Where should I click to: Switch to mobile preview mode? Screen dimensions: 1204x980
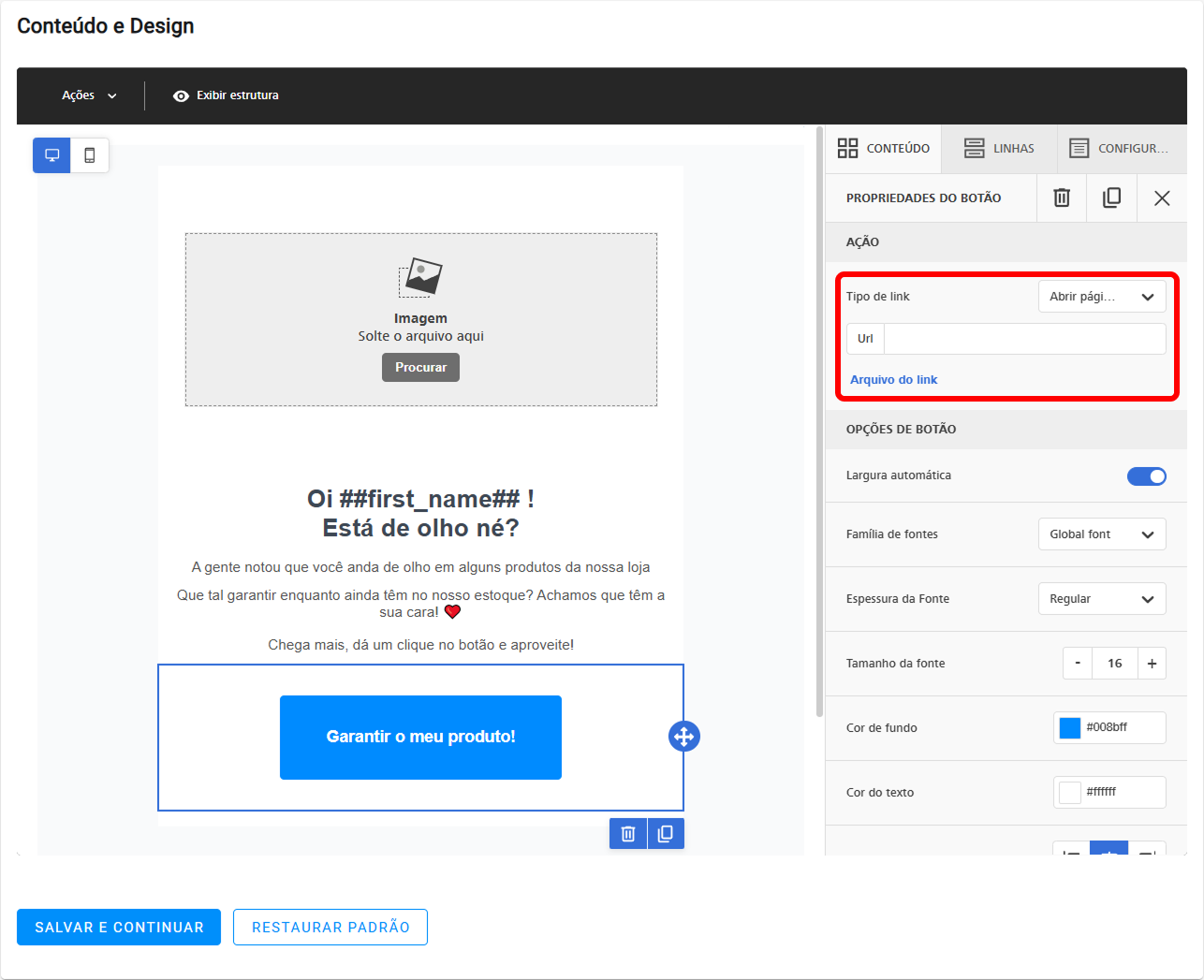tap(90, 155)
